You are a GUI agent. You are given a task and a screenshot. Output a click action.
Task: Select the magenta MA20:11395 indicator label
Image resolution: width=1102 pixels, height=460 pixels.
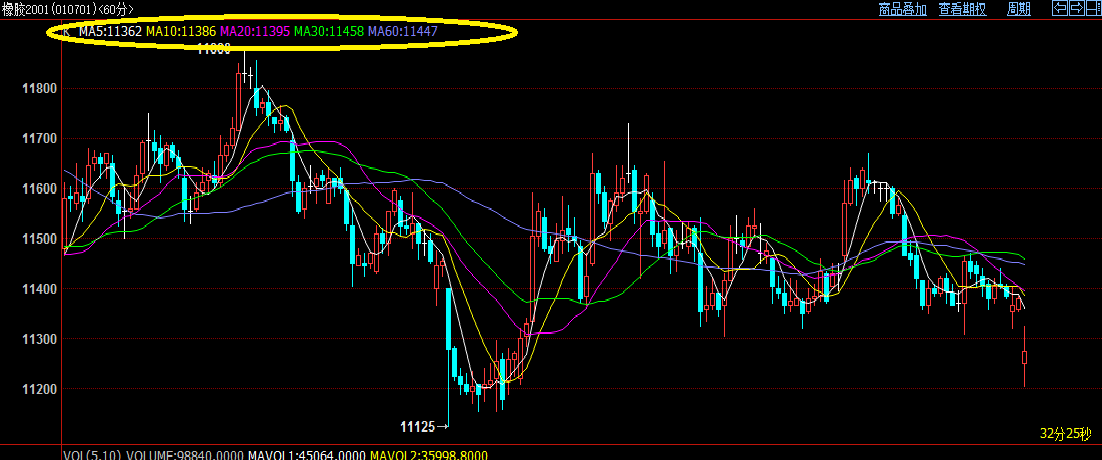[x=255, y=32]
